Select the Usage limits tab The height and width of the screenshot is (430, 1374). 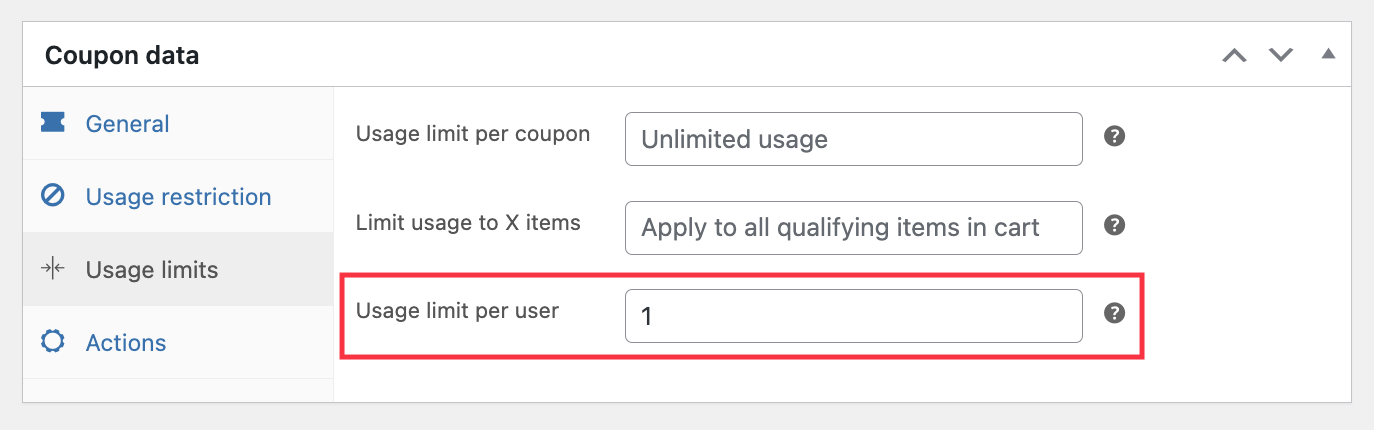tap(152, 269)
